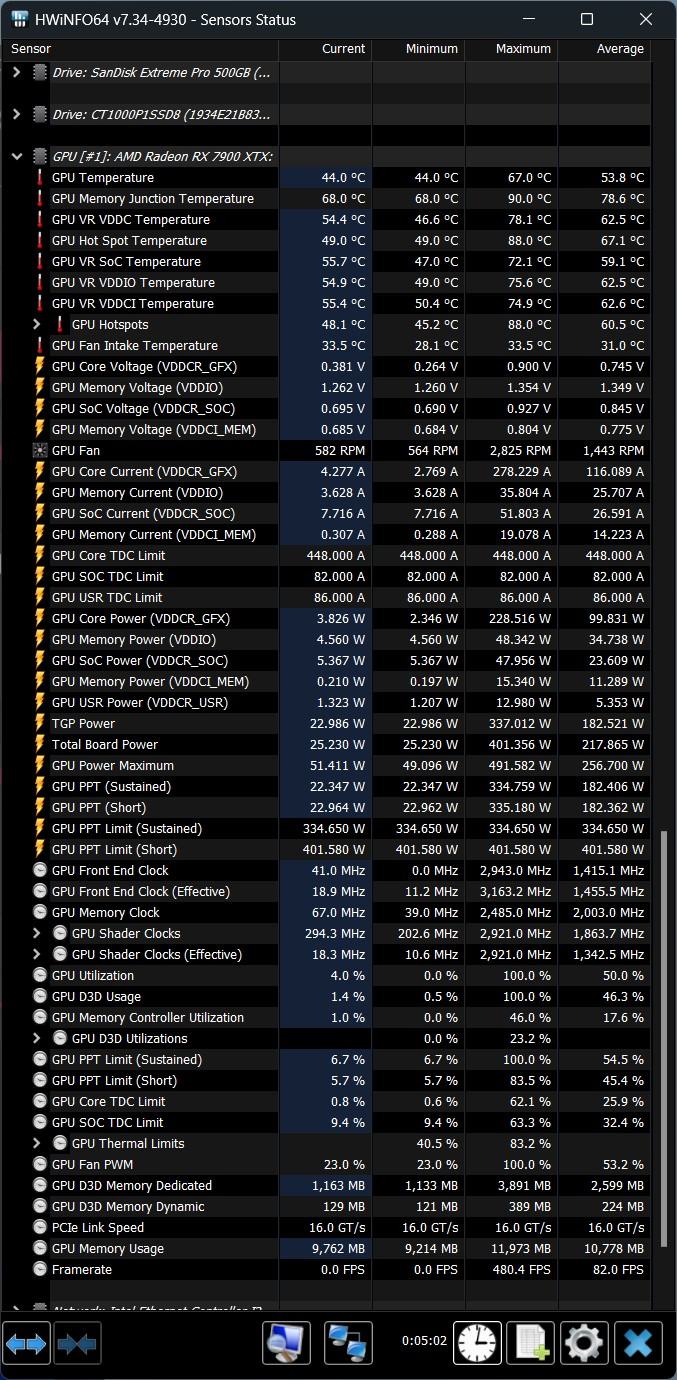Expand the CT1000P1SSD8 drive section

pos(16,115)
